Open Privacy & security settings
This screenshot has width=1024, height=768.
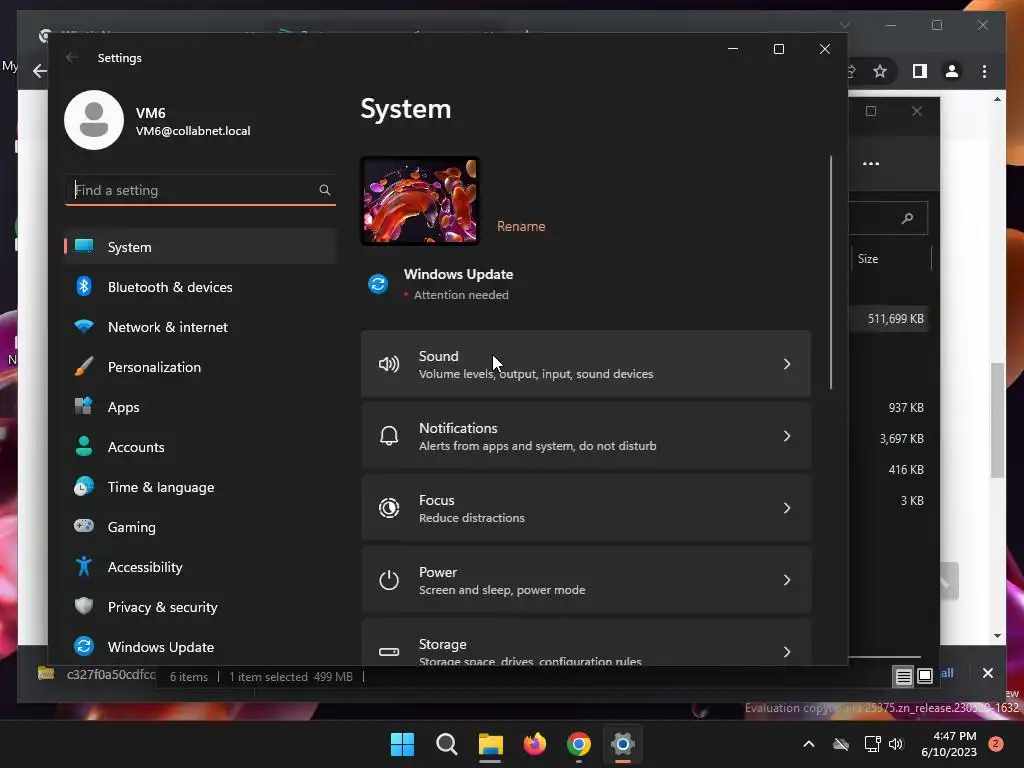tap(200, 607)
